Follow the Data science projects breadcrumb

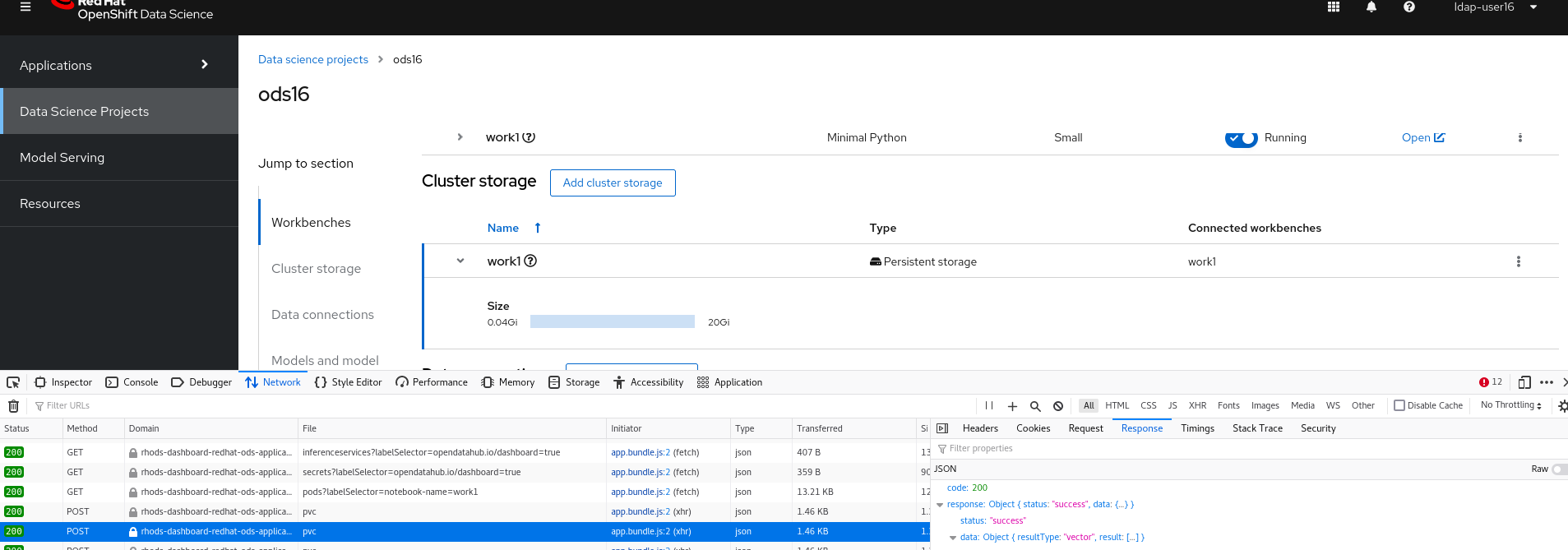click(313, 59)
